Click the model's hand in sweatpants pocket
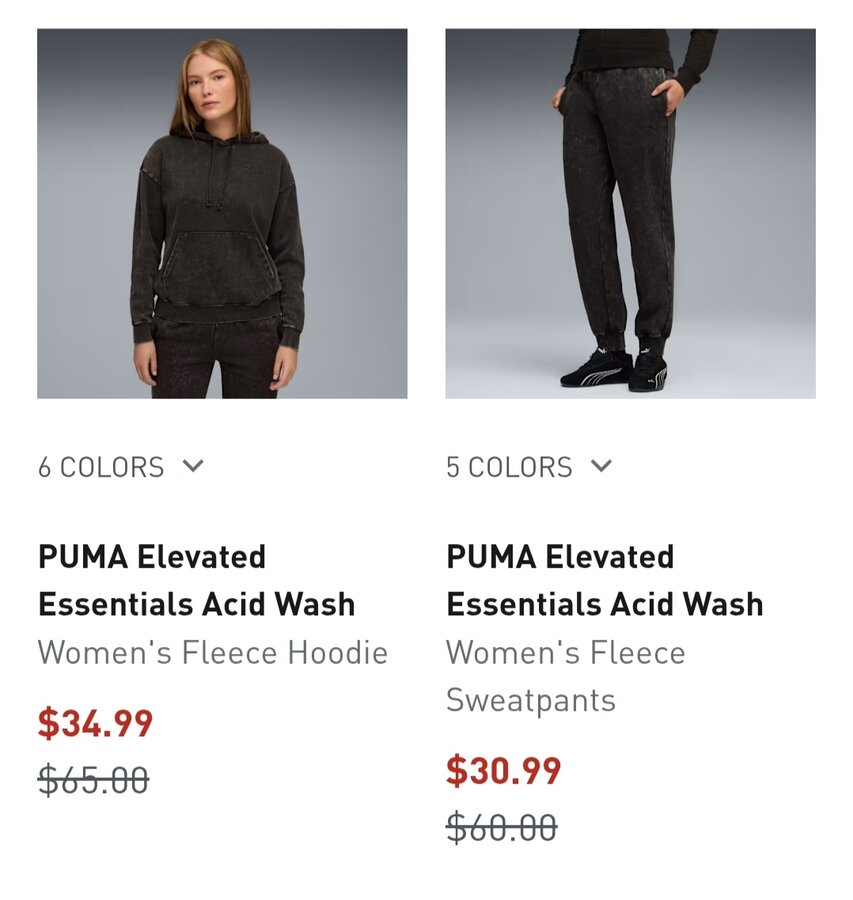 tap(665, 95)
